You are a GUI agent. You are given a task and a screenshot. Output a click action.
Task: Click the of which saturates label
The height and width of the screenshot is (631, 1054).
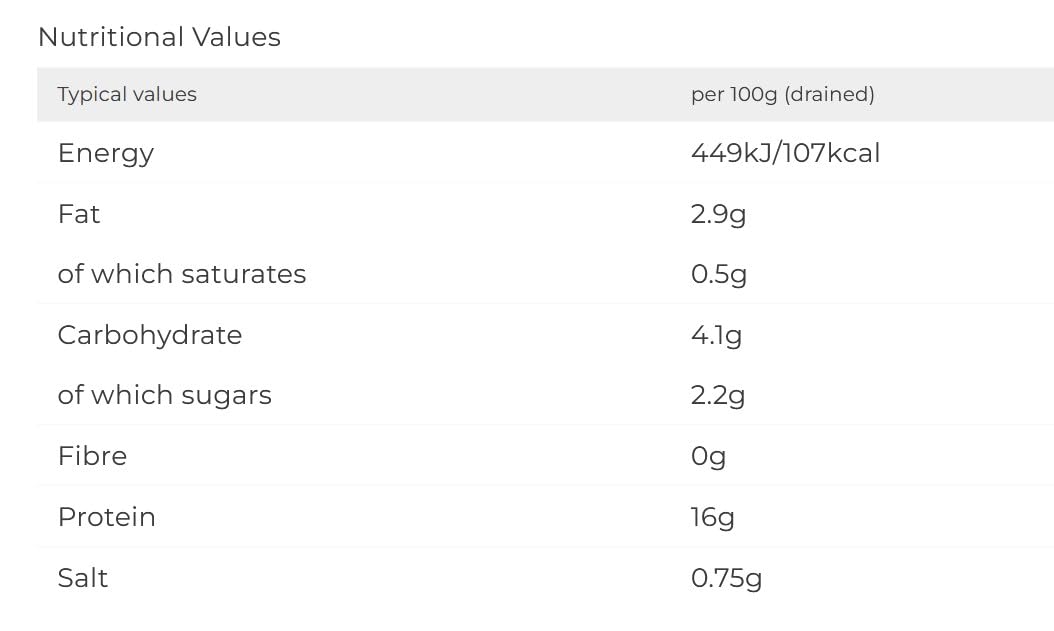(x=182, y=274)
